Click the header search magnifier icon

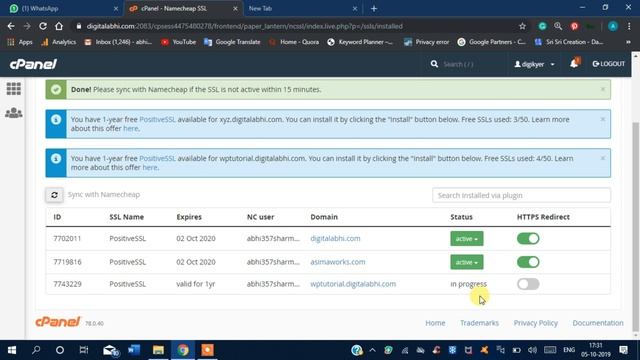pyautogui.click(x=434, y=64)
